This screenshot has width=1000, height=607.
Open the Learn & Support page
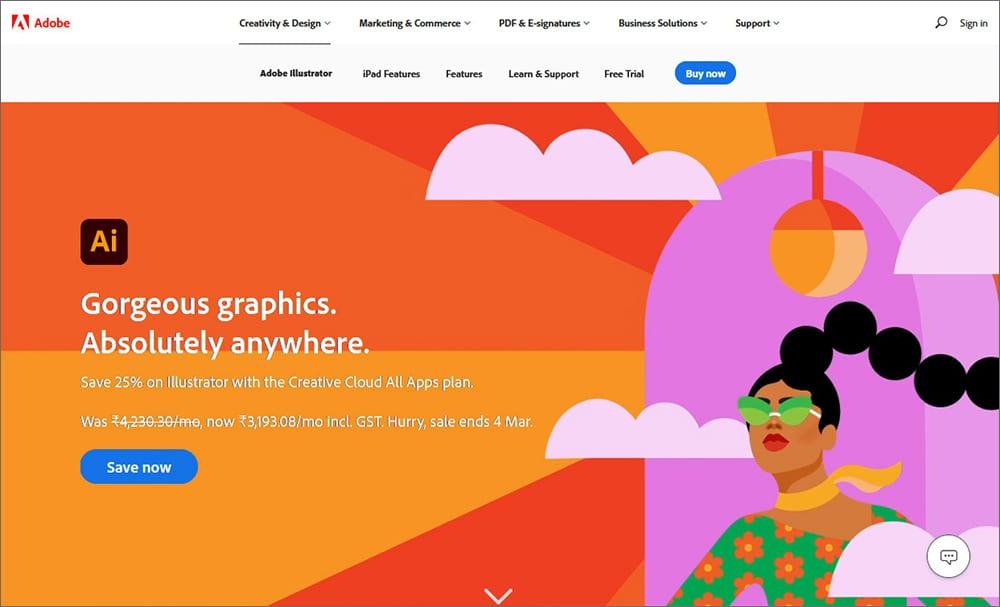(543, 73)
